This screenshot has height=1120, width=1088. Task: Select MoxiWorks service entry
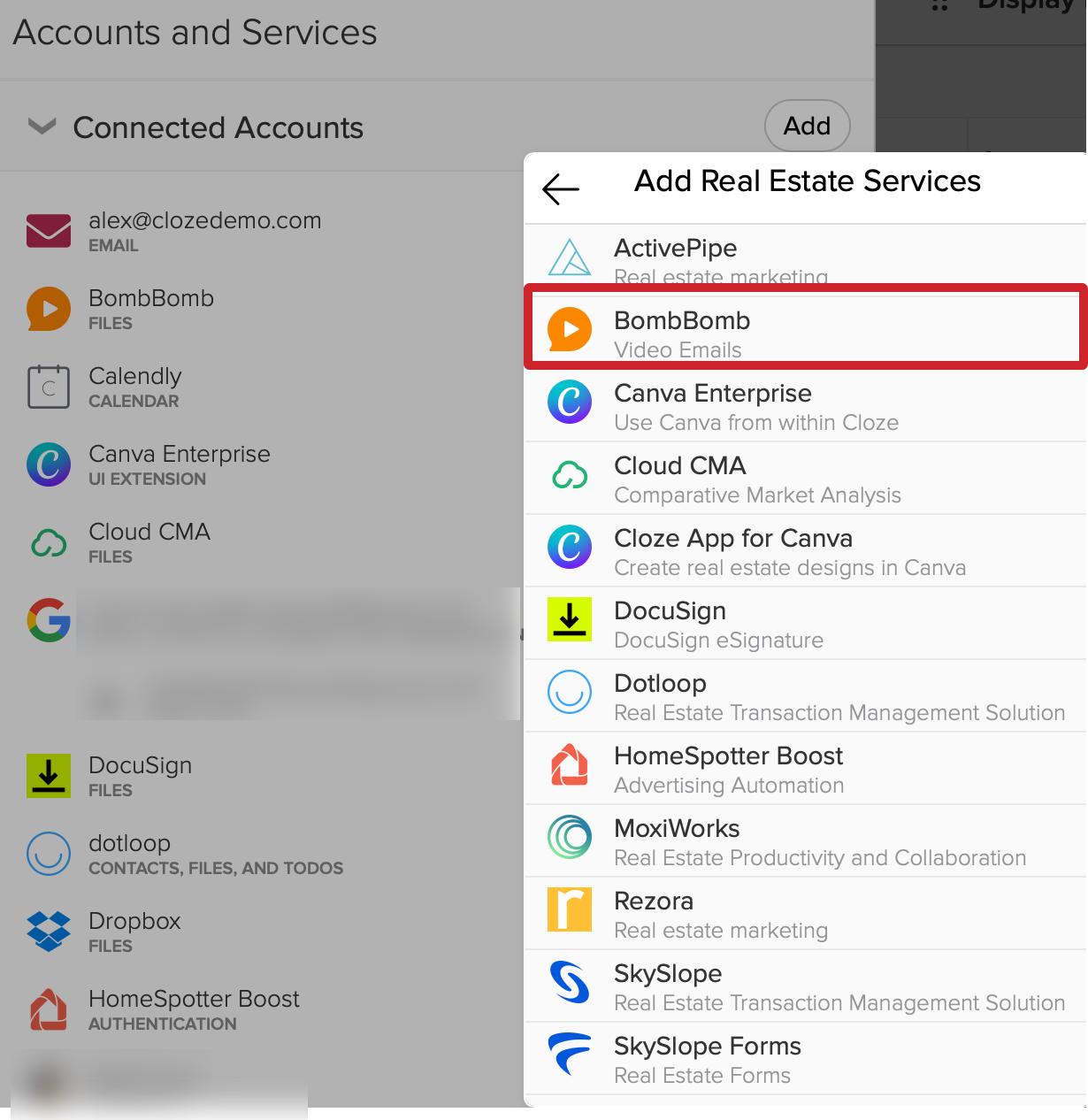805,841
